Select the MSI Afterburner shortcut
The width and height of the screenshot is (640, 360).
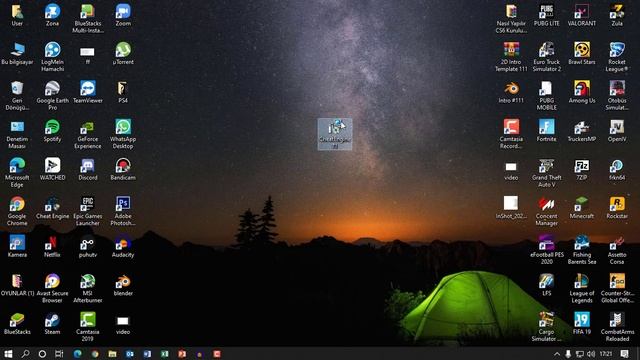pyautogui.click(x=88, y=289)
